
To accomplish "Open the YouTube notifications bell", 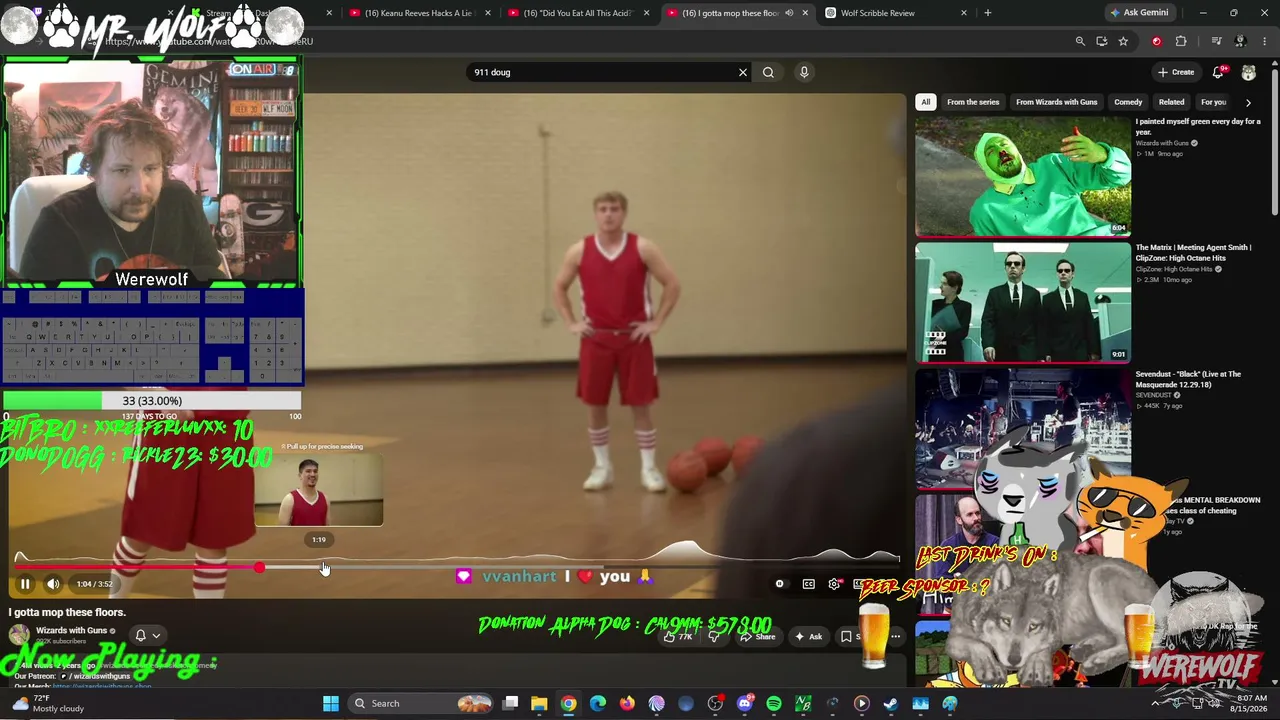I will click(1218, 72).
